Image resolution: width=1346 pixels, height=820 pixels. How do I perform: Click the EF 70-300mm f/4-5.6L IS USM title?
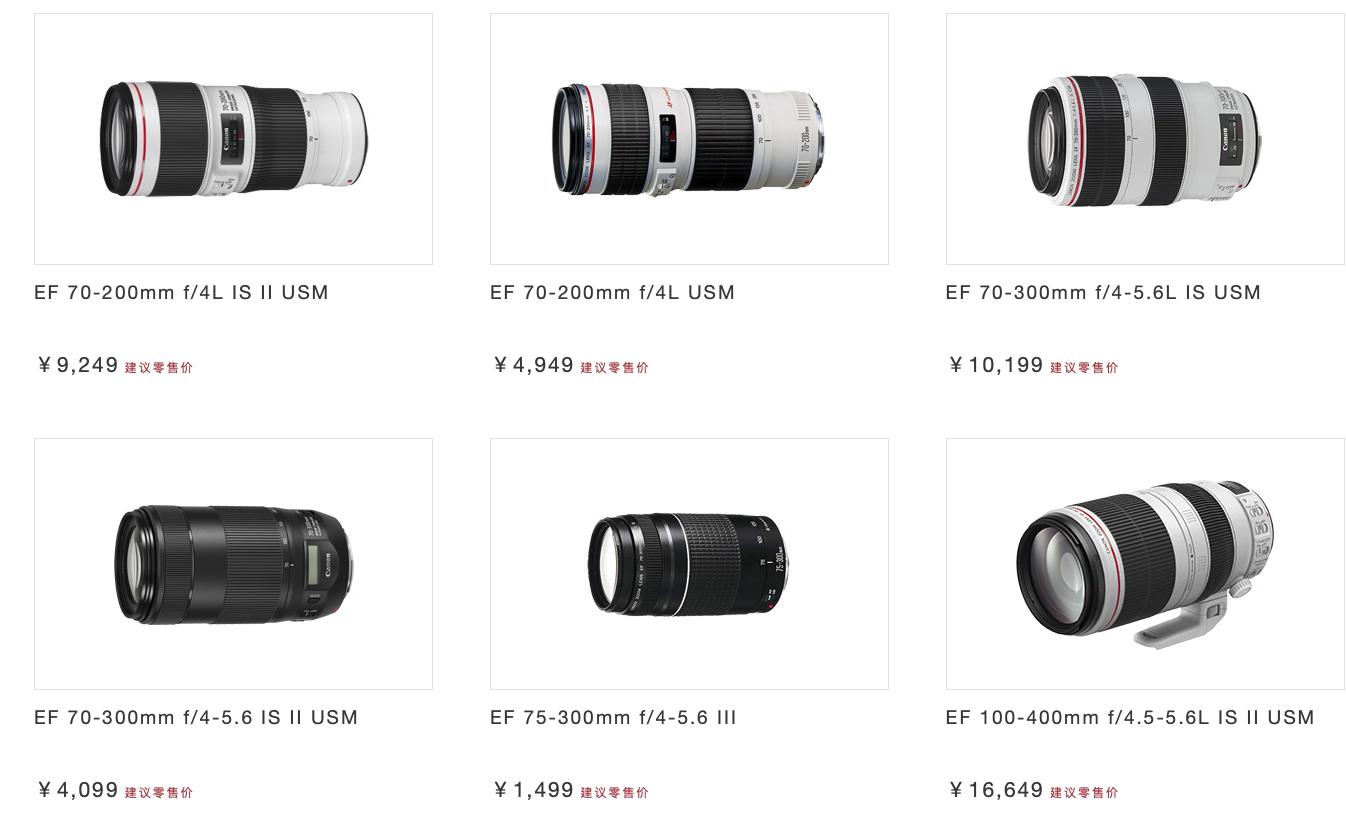pos(1103,293)
